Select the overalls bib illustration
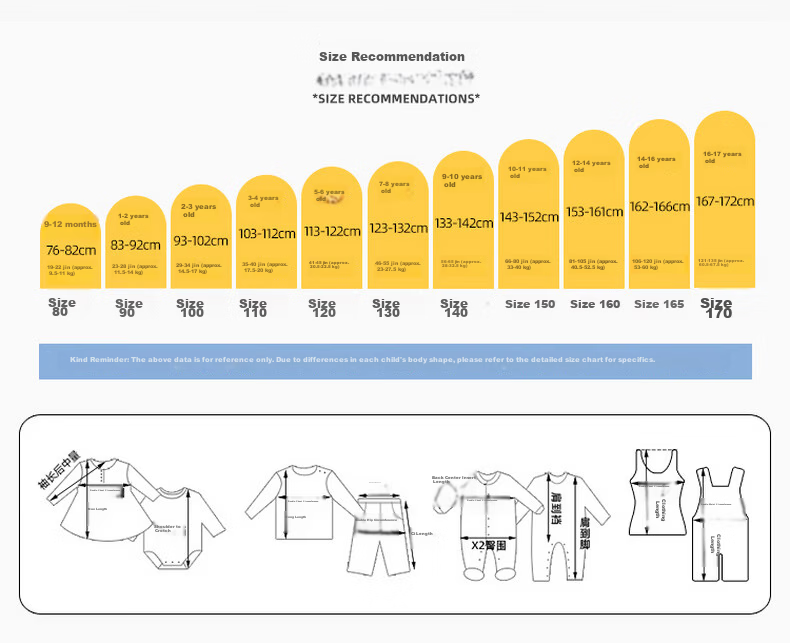This screenshot has width=790, height=643. tap(720, 524)
